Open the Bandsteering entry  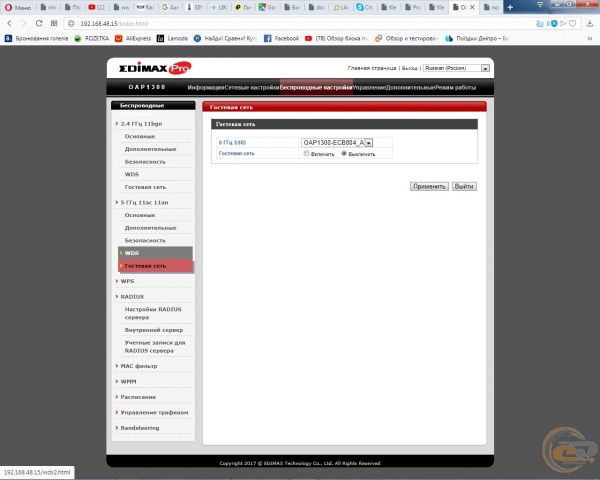(x=140, y=428)
